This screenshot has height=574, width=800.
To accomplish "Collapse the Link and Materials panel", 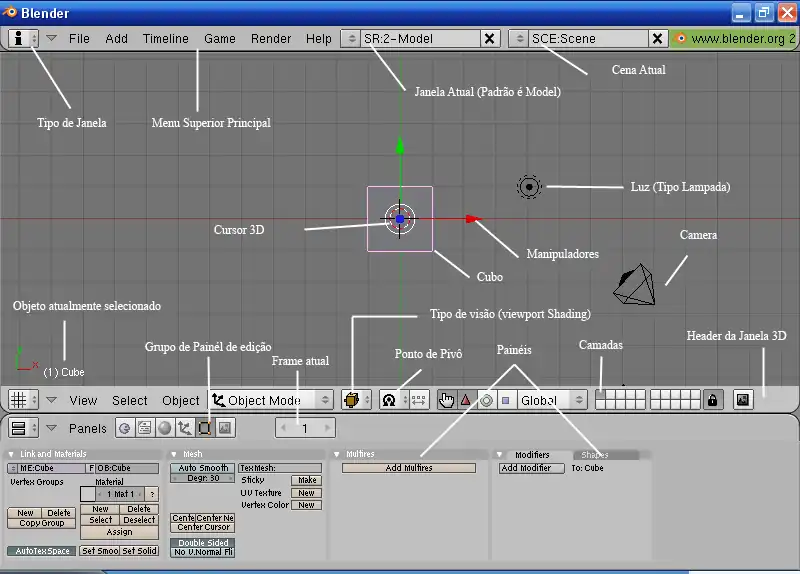I will coord(12,455).
